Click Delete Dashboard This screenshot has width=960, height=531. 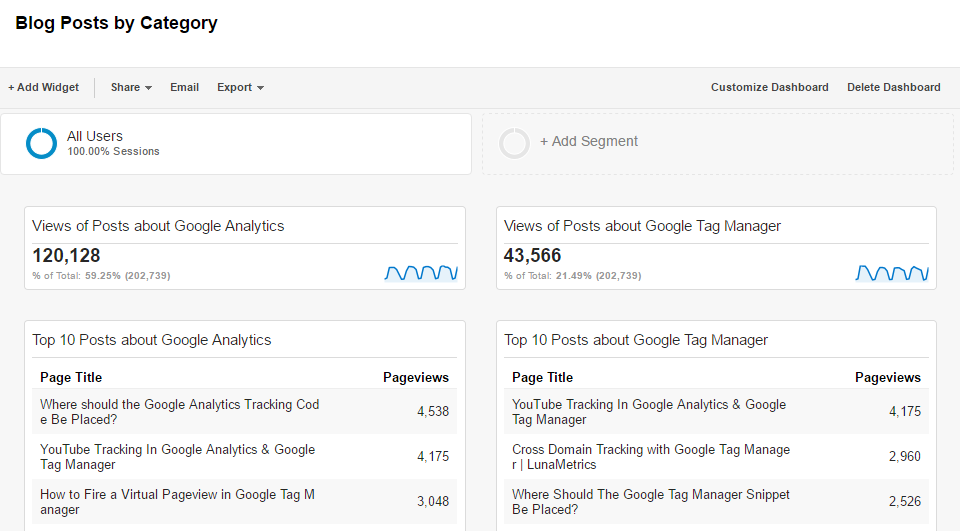tap(894, 87)
